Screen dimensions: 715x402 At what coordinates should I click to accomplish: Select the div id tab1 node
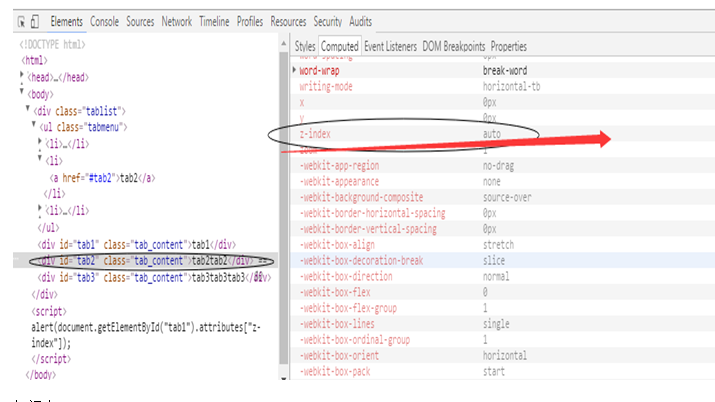tap(137, 245)
